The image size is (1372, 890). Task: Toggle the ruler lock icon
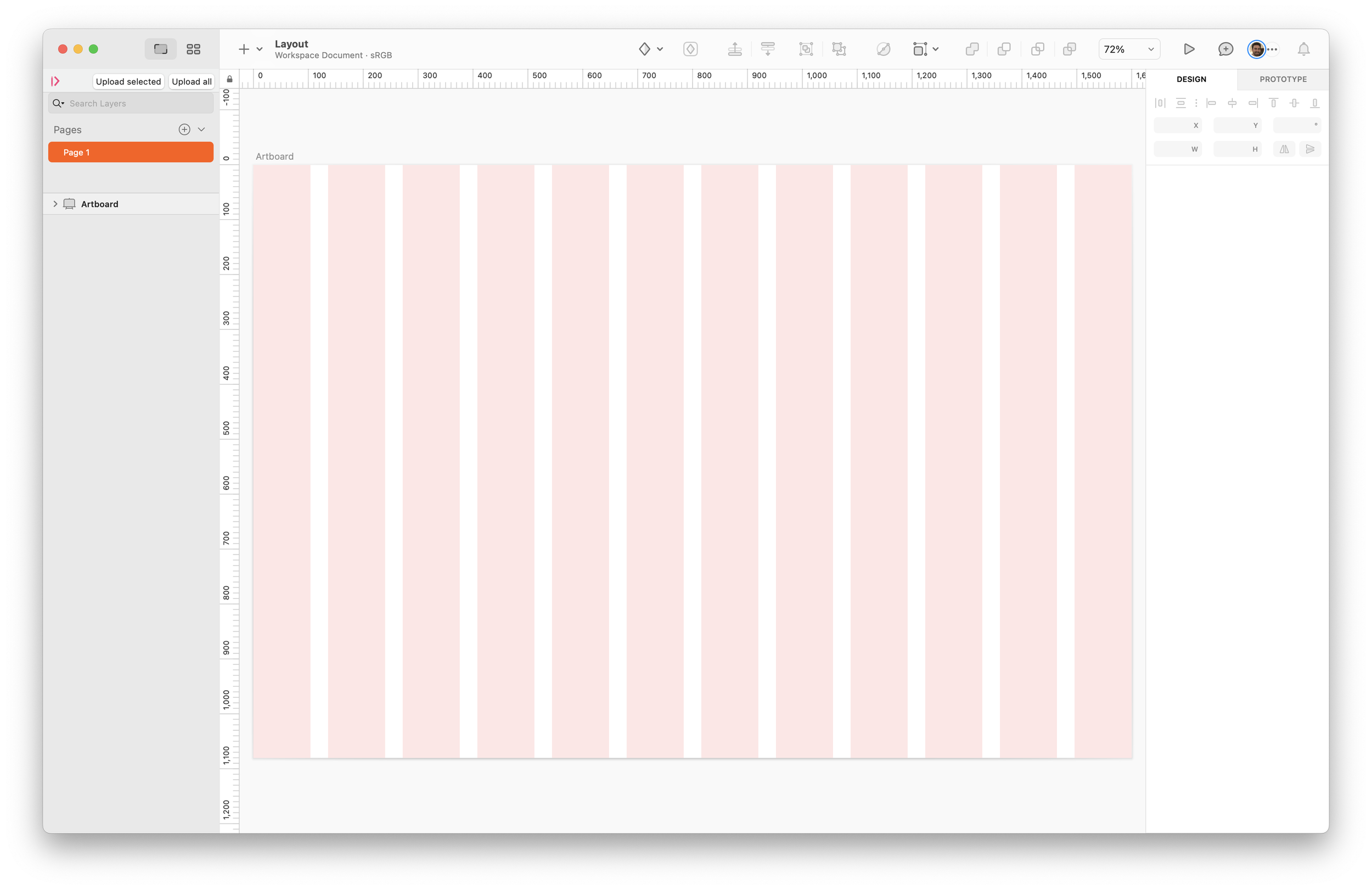pos(229,79)
